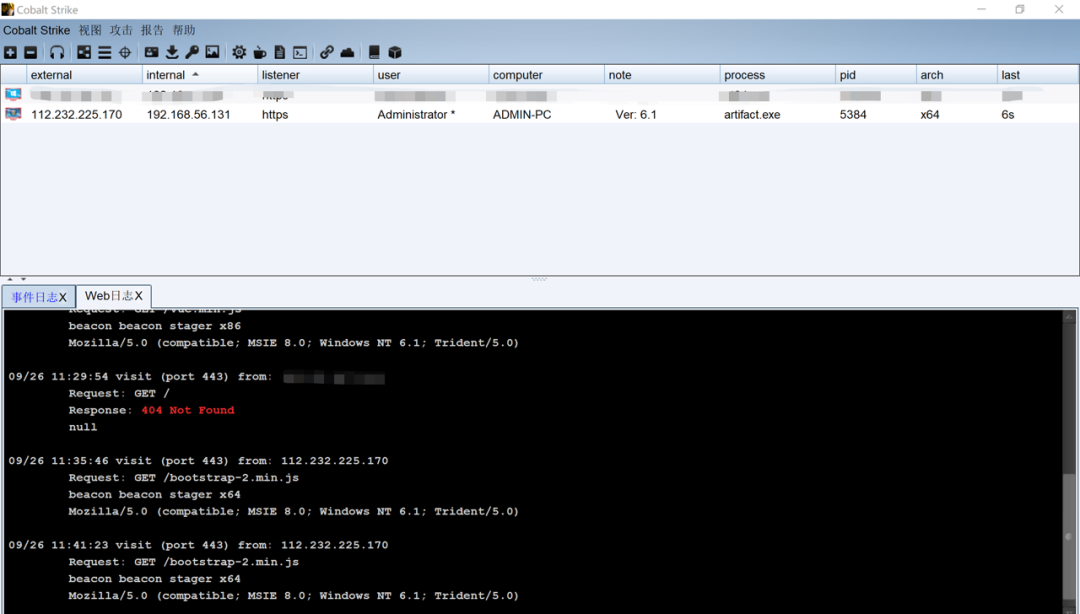Sort sessions by the listener column header
This screenshot has height=614, width=1080.
pos(315,75)
